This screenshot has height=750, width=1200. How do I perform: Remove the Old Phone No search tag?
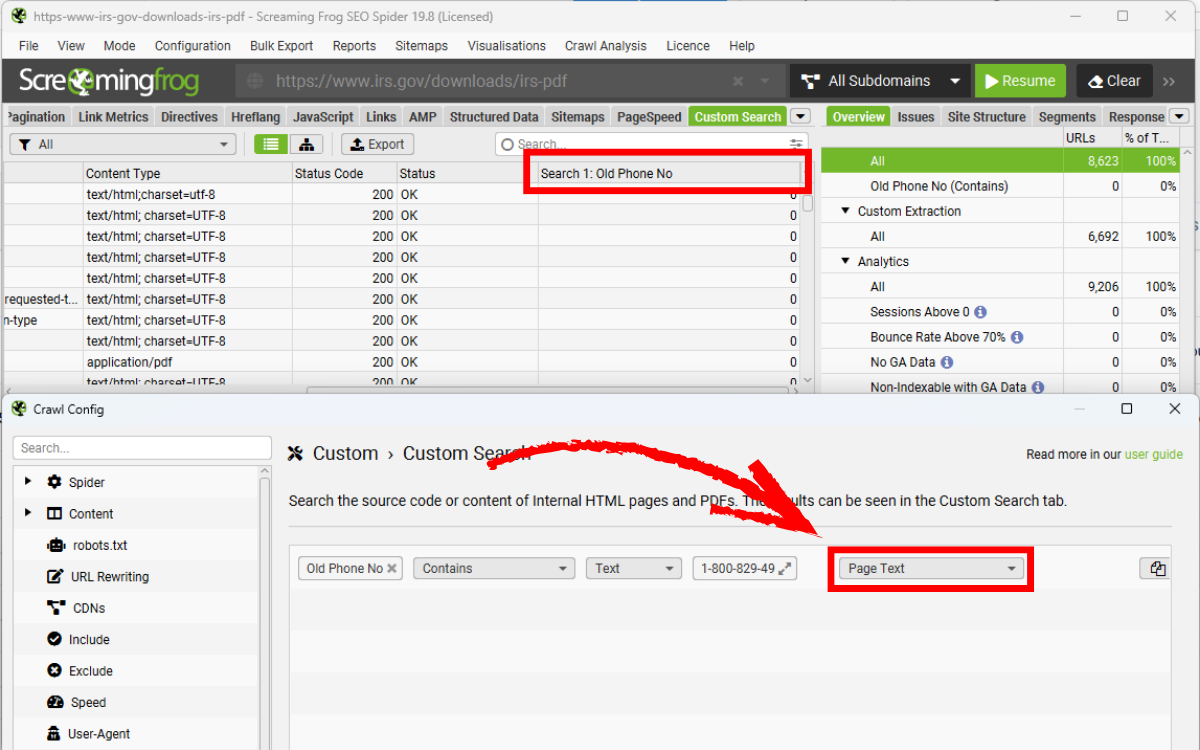[390, 567]
